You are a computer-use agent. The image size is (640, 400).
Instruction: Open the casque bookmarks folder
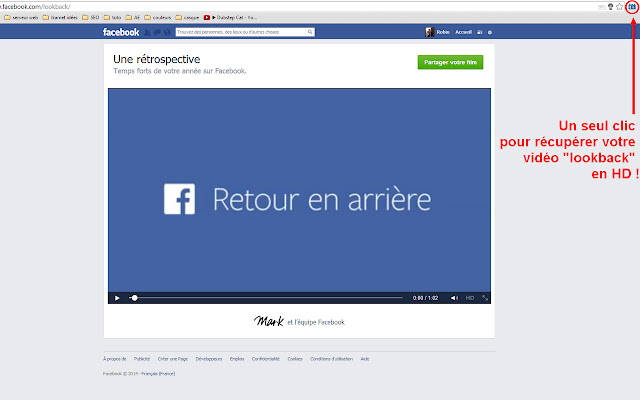coord(187,18)
